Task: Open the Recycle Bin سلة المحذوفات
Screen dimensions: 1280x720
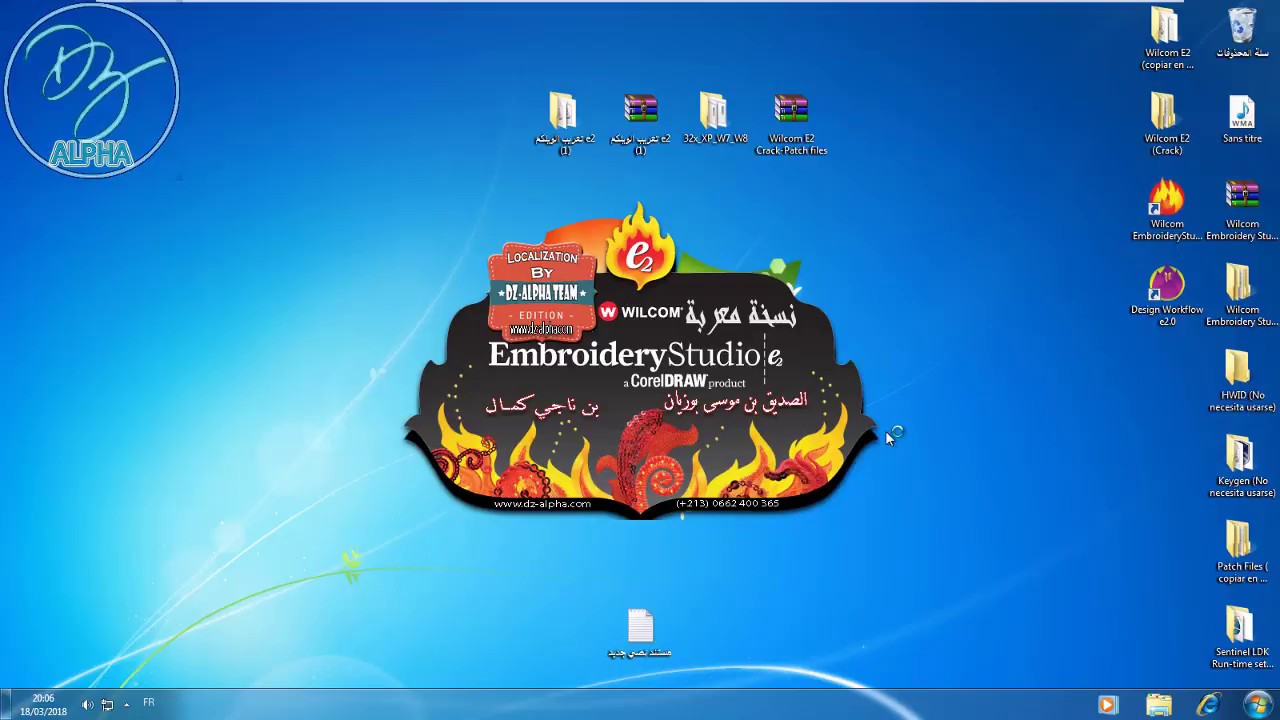Action: pos(1242,32)
